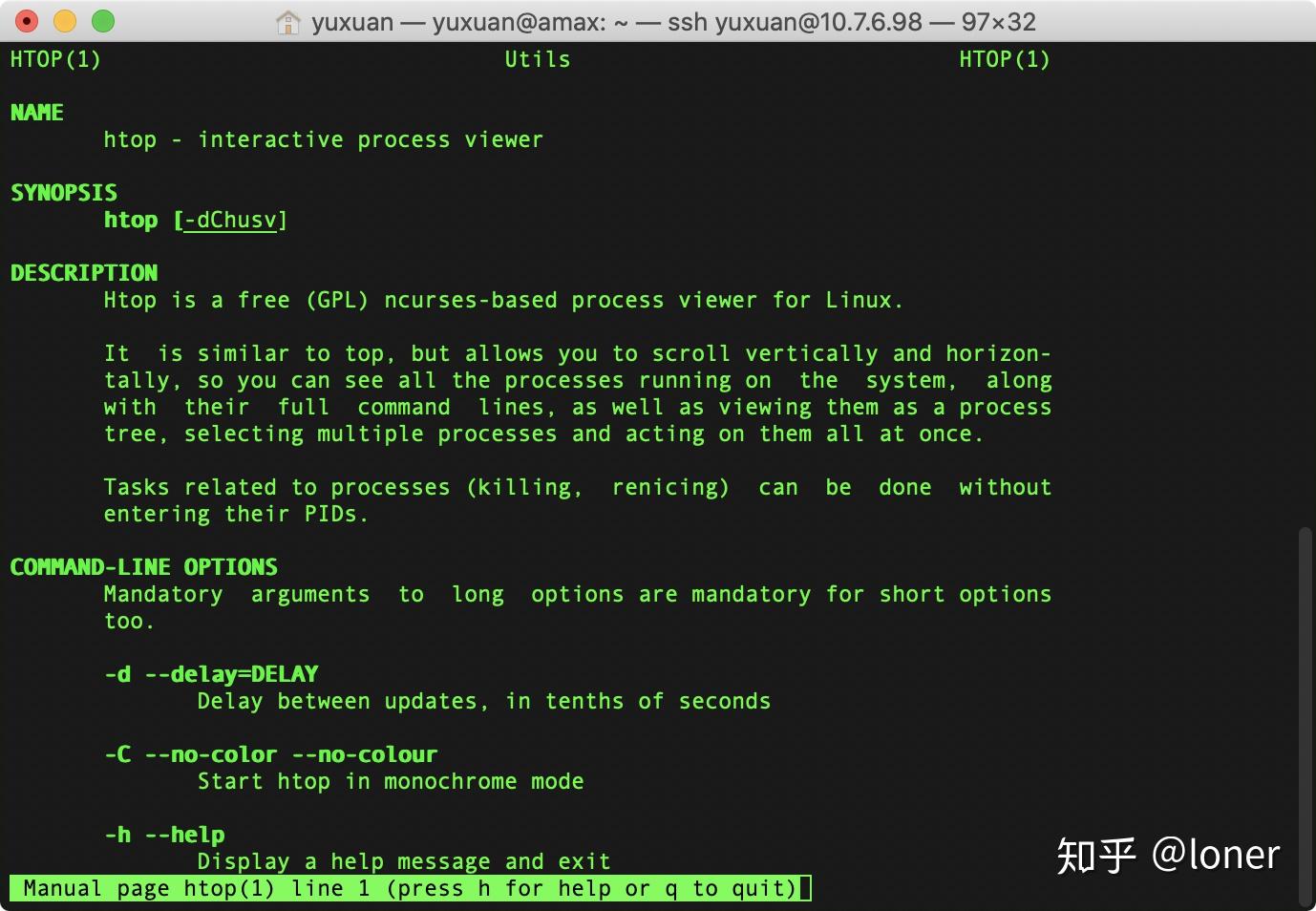The image size is (1316, 911).
Task: Select the NAME section heading
Action: point(36,112)
